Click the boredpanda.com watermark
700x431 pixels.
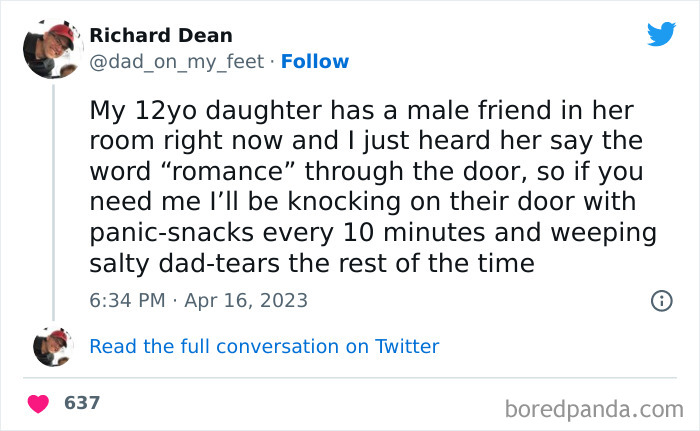594,408
